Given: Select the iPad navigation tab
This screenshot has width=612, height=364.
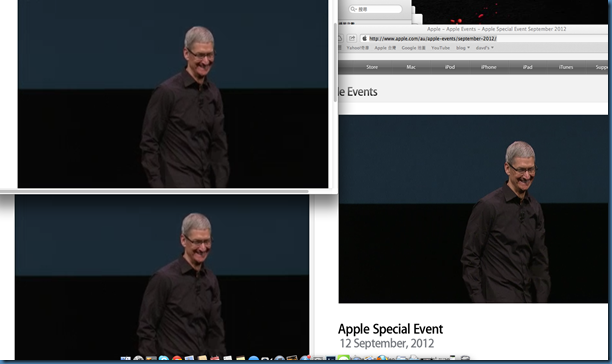Looking at the screenshot, I should click(527, 67).
